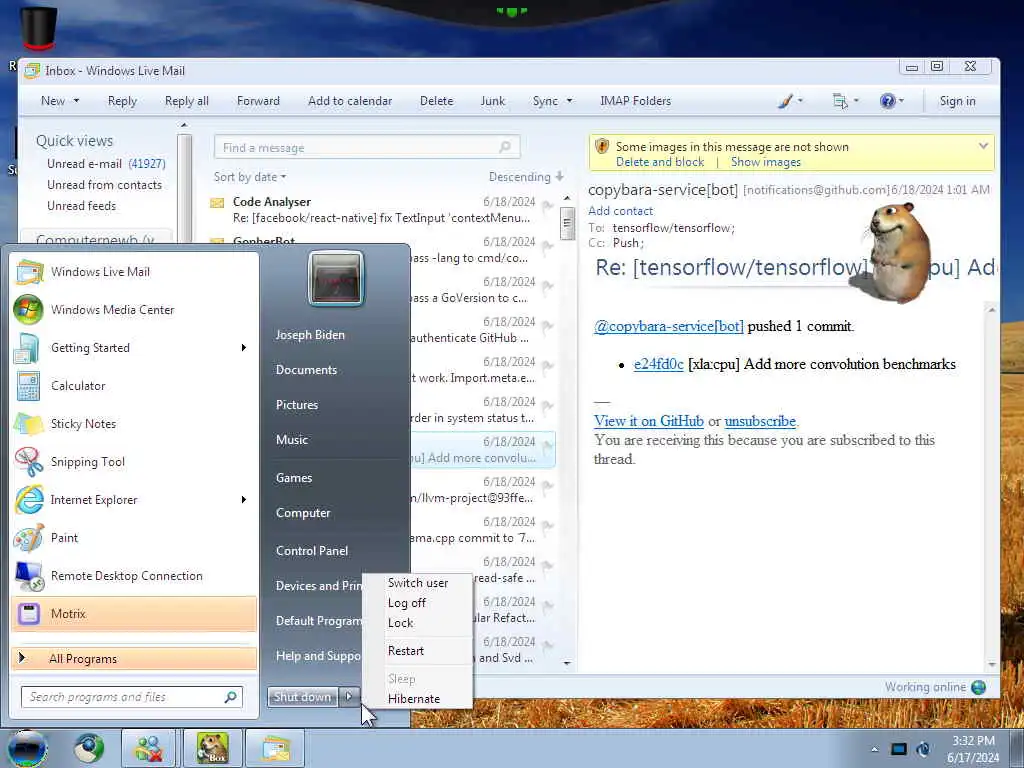Open the recycle bin desktop icon

tap(39, 27)
